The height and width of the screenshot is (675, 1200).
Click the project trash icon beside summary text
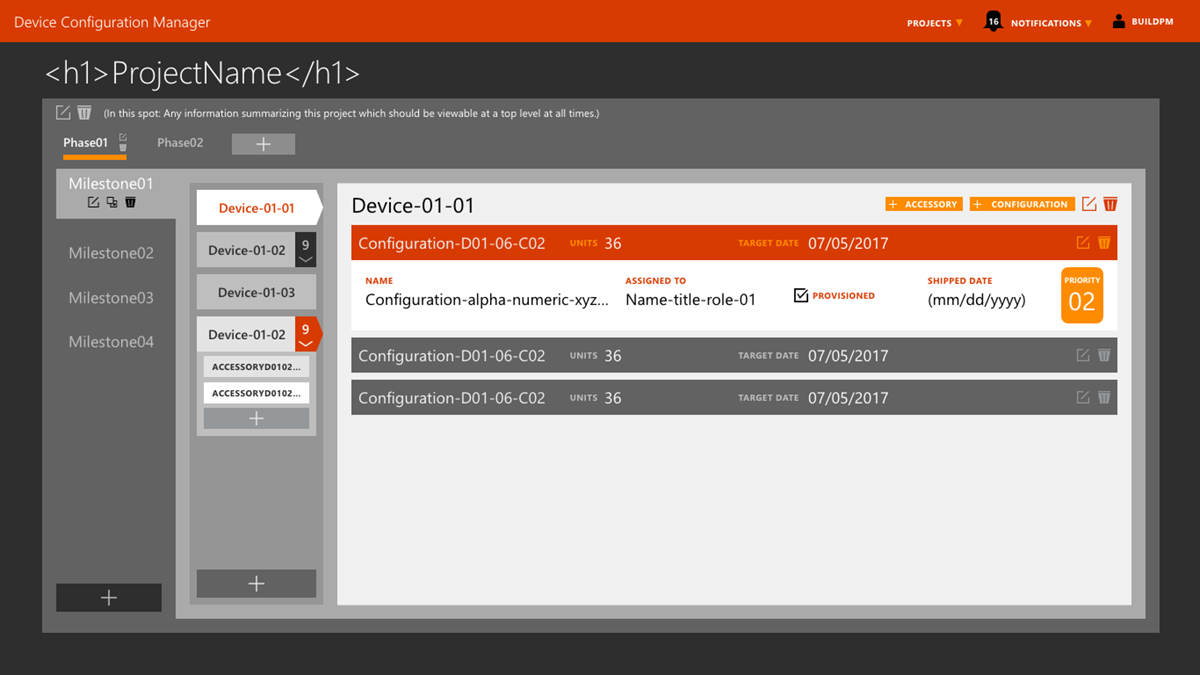tap(84, 113)
